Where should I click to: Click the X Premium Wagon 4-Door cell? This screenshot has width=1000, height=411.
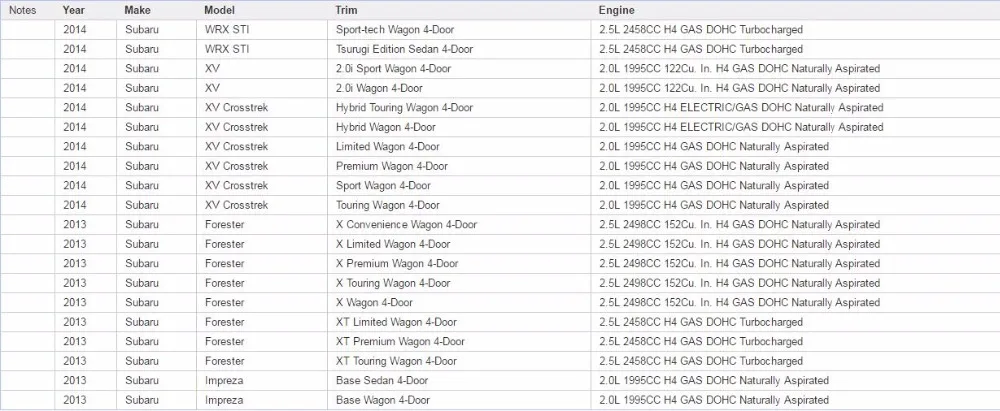click(x=460, y=264)
